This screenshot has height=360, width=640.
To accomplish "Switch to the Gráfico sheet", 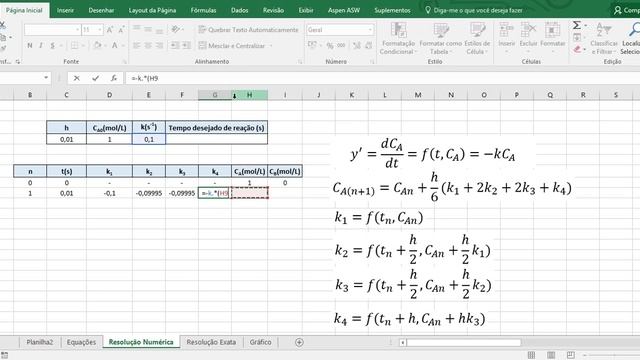I will click(260, 342).
